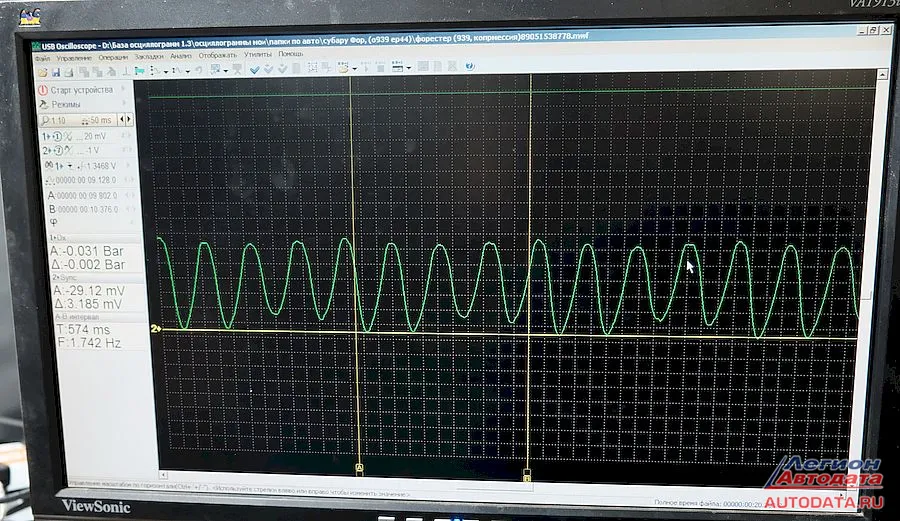The width and height of the screenshot is (900, 521).
Task: Click the print icon in toolbar
Action: (68, 72)
